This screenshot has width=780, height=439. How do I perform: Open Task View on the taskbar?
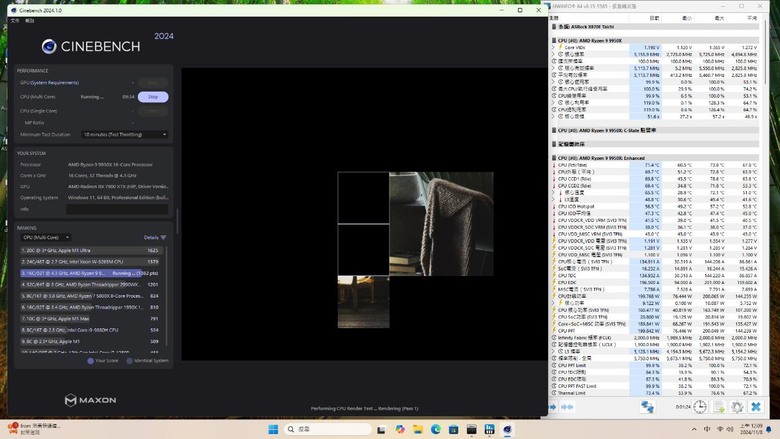(381, 430)
